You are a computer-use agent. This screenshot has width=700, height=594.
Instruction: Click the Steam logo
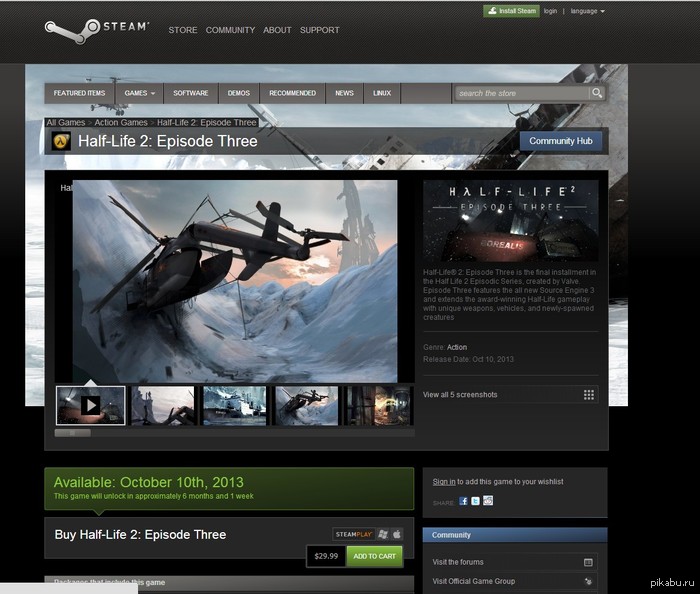click(96, 30)
